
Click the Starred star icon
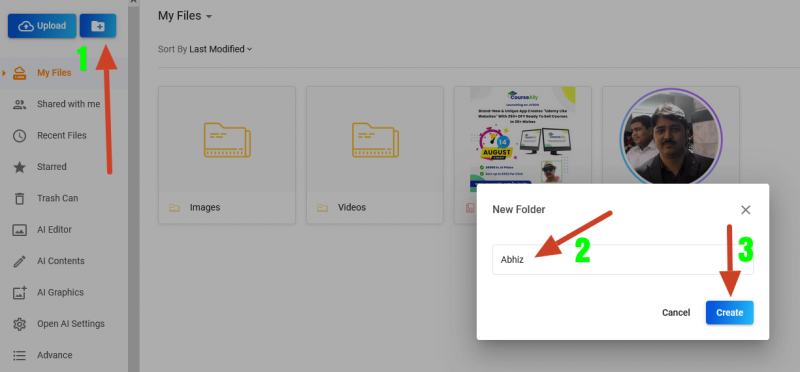coord(19,167)
